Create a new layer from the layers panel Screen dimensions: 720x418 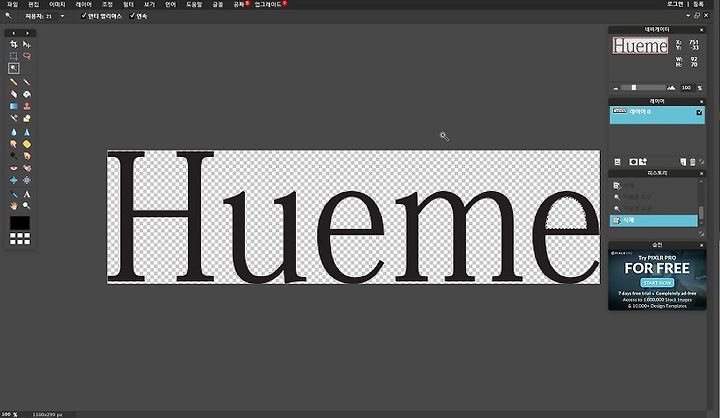tap(683, 162)
